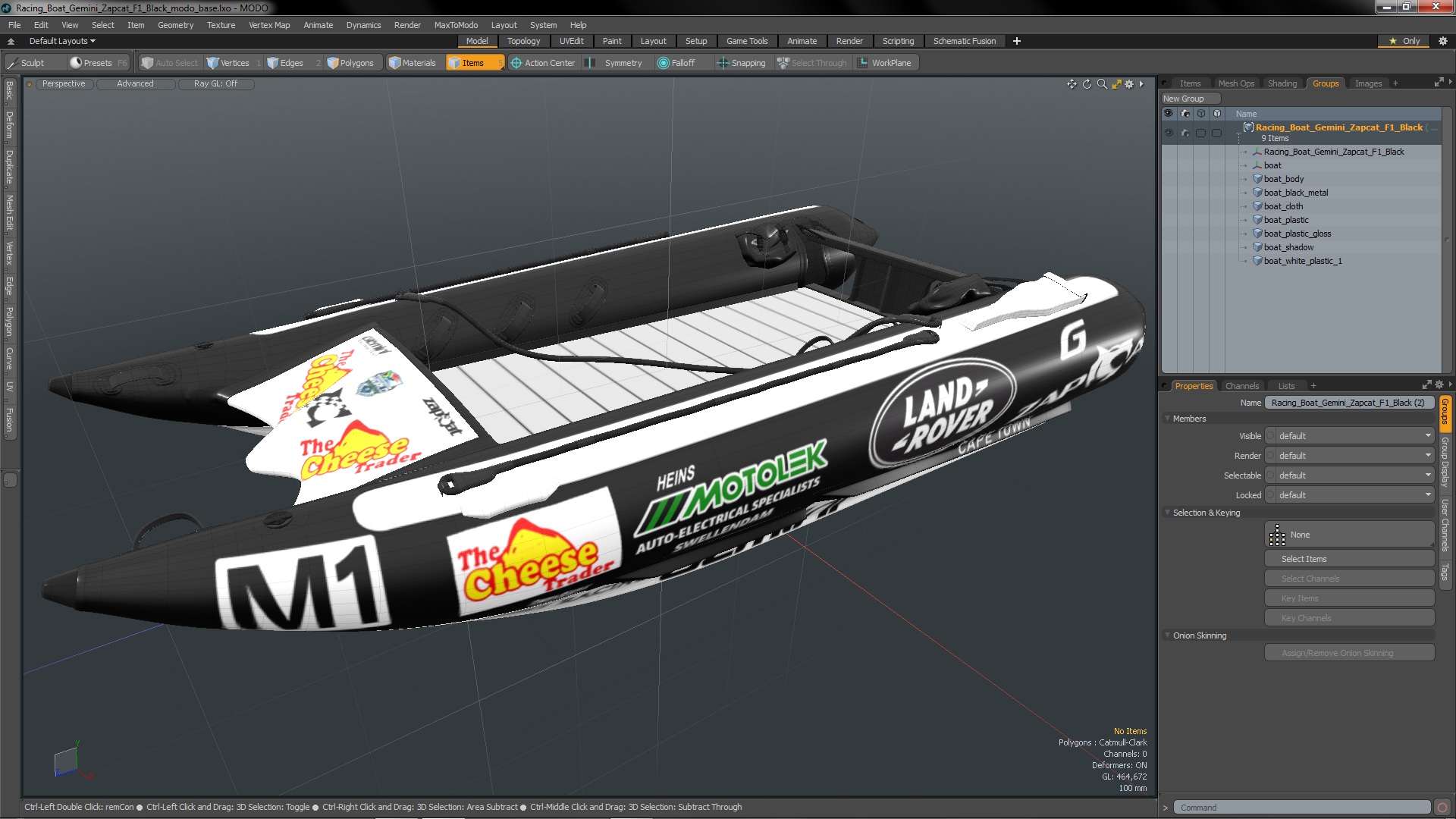
Task: Toggle visibility eye for Racing_Boat group
Action: tap(1169, 133)
